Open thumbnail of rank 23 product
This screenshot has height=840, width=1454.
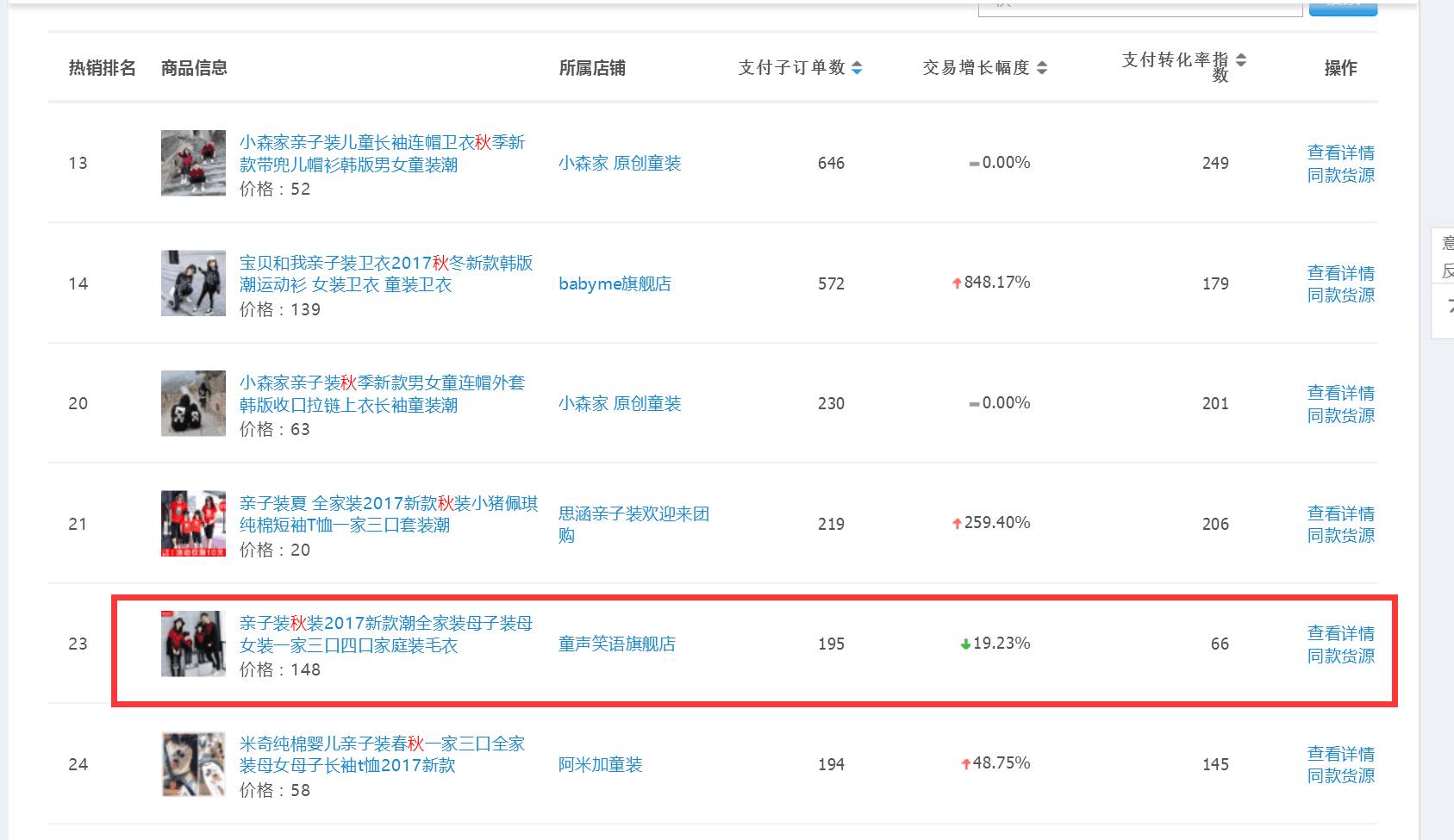point(193,644)
